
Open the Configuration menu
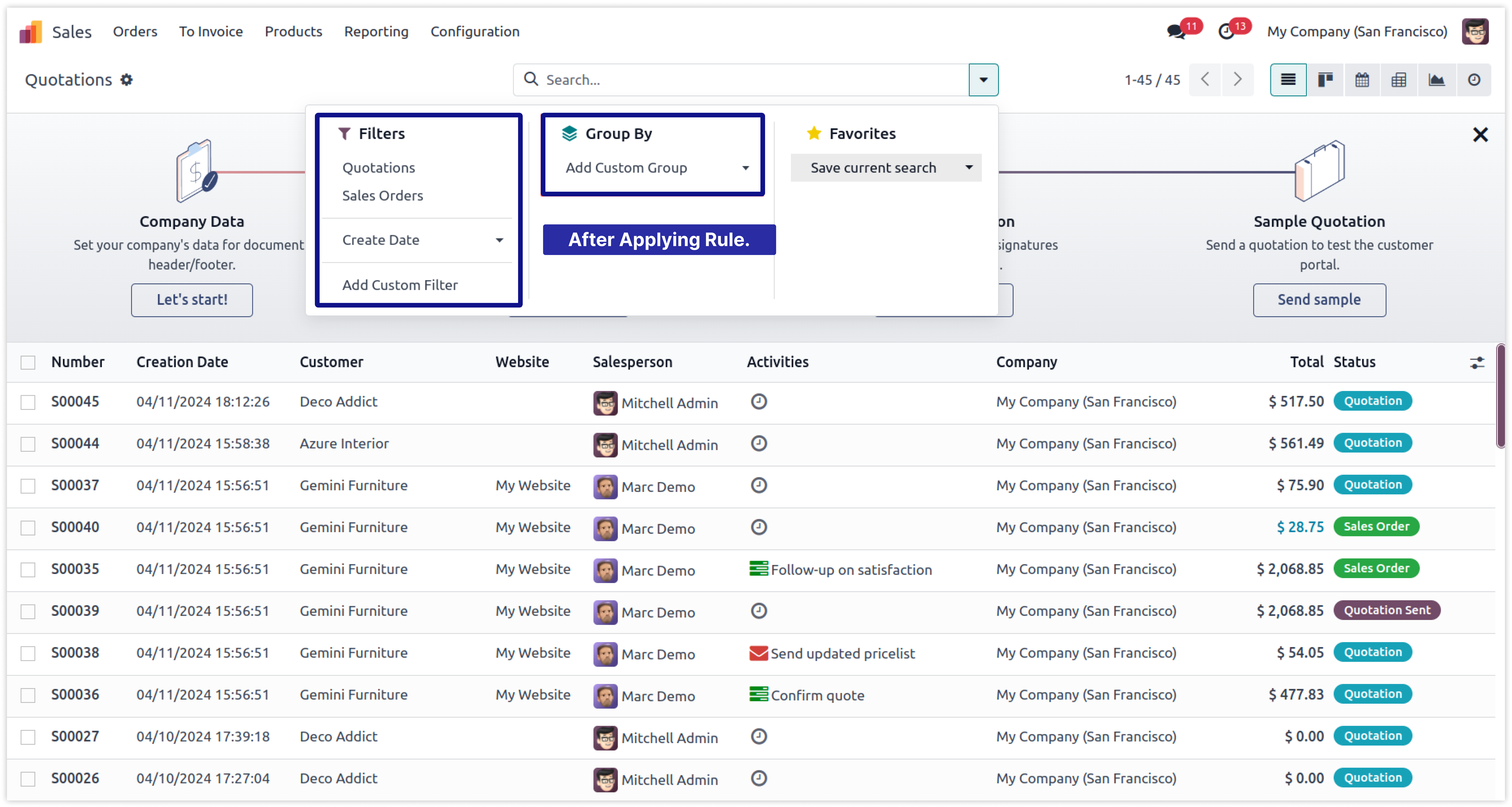[475, 32]
